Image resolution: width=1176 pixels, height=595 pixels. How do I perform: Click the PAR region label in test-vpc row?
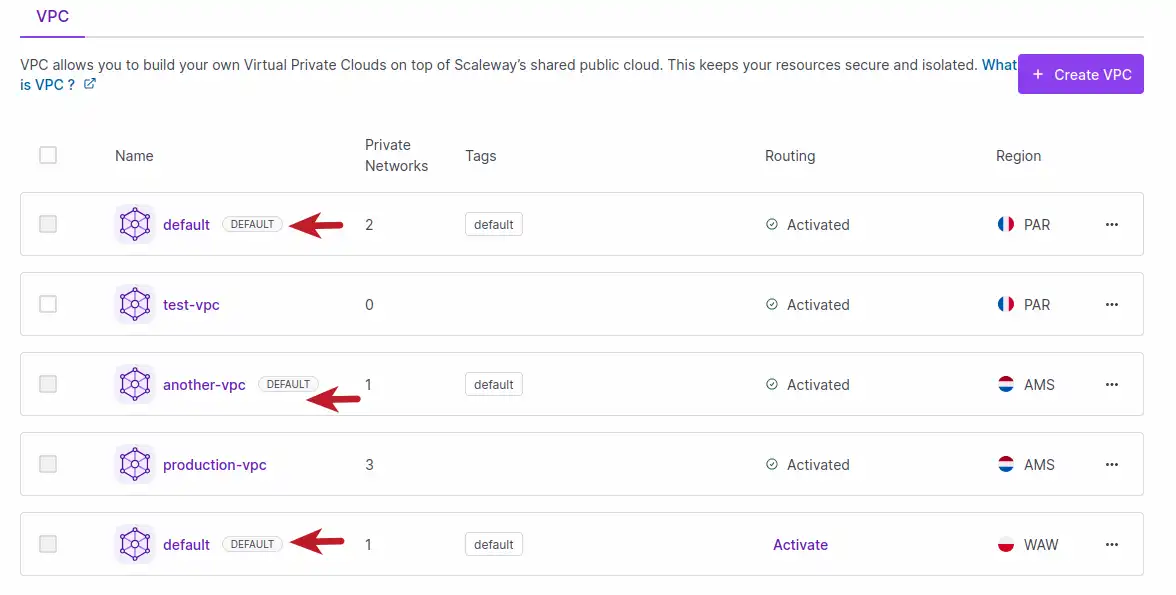coord(1037,305)
